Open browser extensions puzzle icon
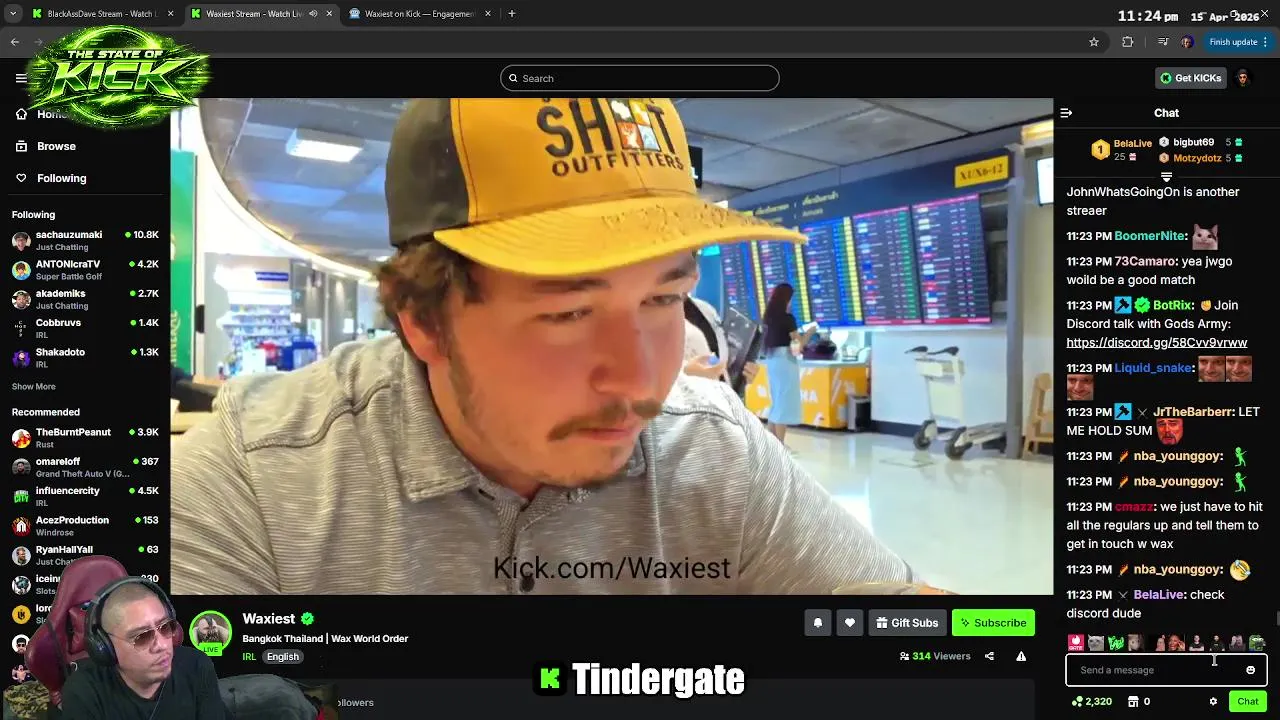The width and height of the screenshot is (1280, 720). pyautogui.click(x=1128, y=42)
